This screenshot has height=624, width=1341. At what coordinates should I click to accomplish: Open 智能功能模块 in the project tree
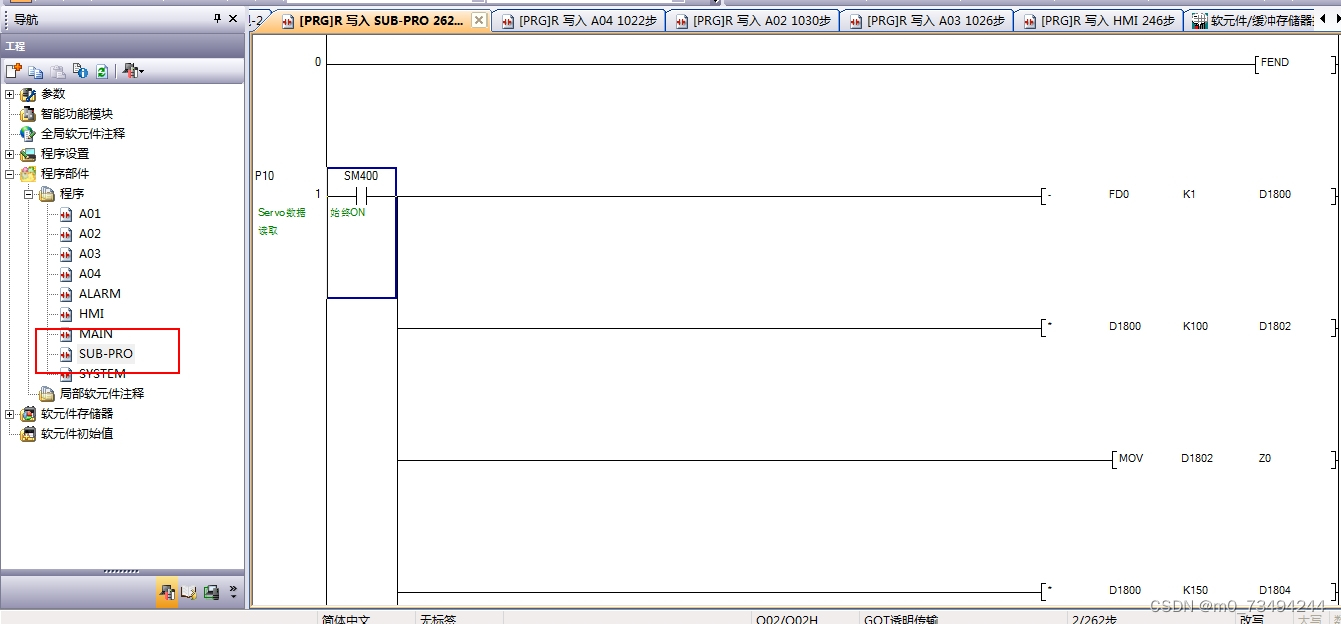point(77,114)
